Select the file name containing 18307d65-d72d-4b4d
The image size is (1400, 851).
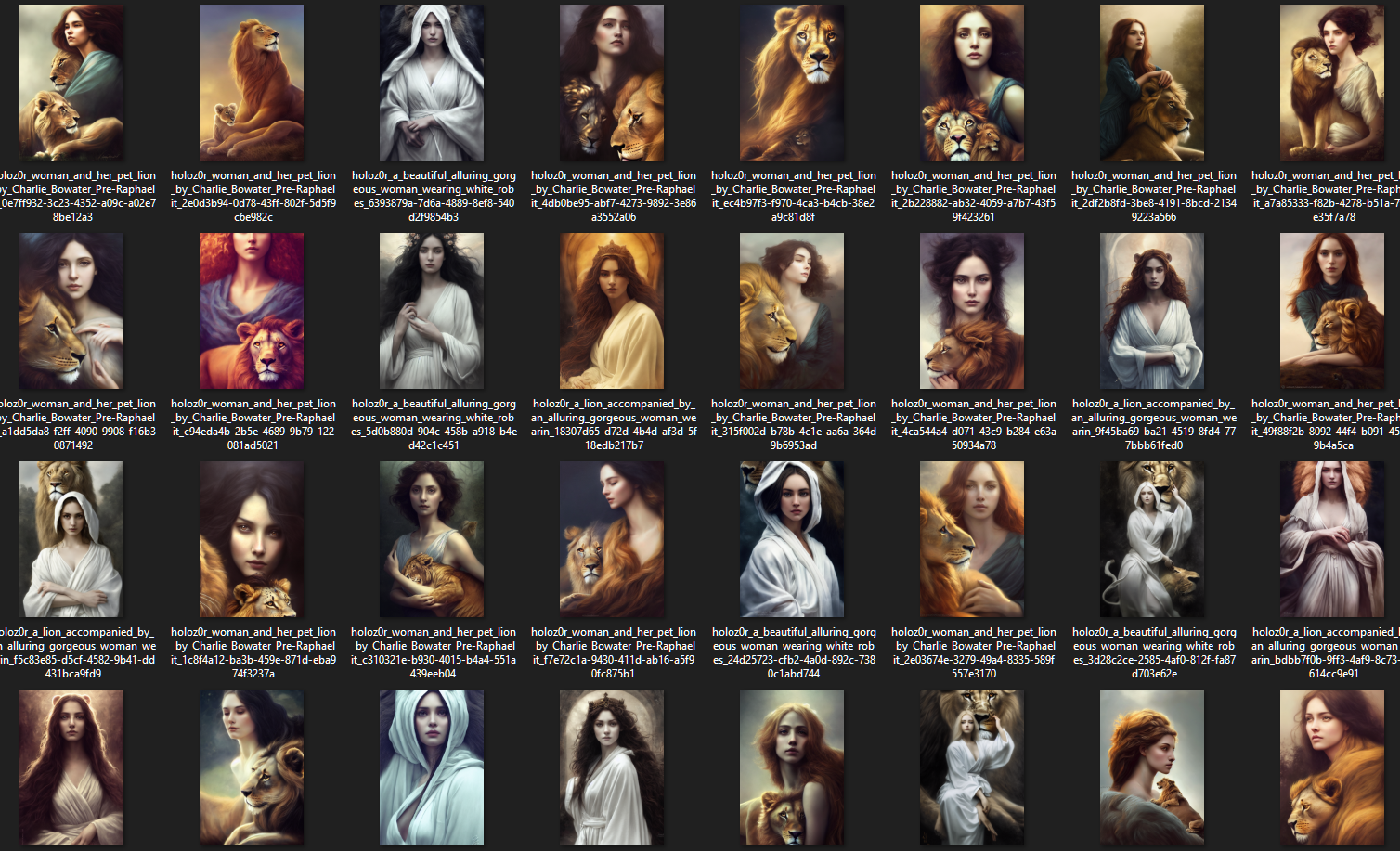point(614,424)
